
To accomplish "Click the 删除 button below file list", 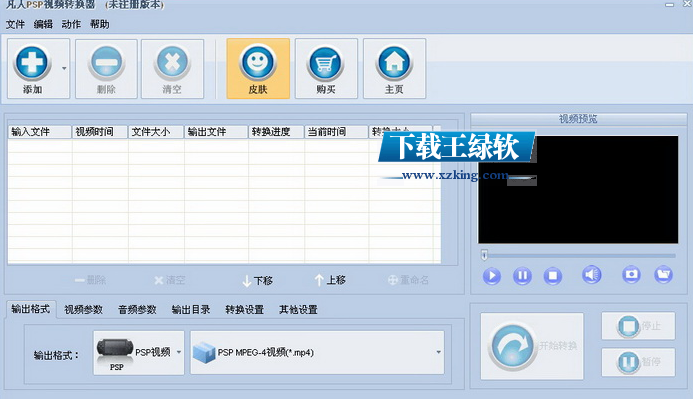I will (x=91, y=280).
